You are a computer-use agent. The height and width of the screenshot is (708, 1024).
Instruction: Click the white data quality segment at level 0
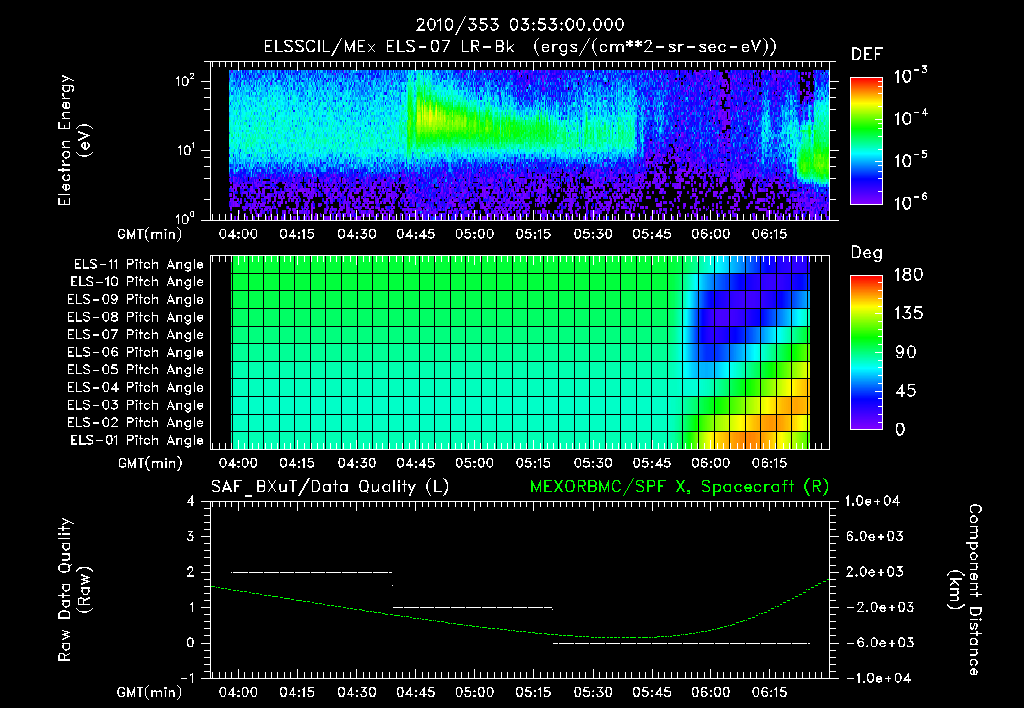(x=681, y=643)
